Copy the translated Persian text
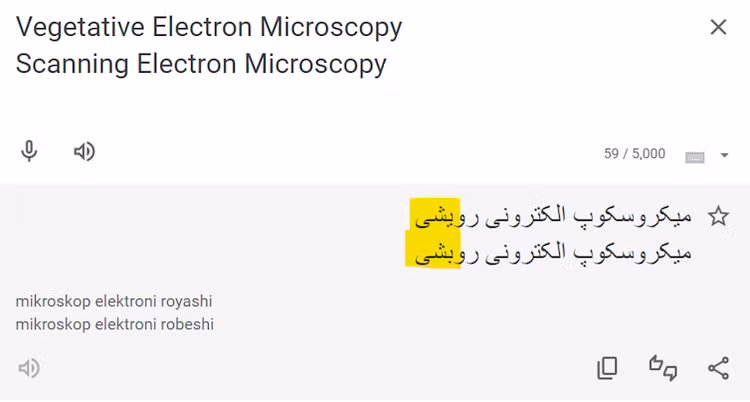 click(607, 368)
